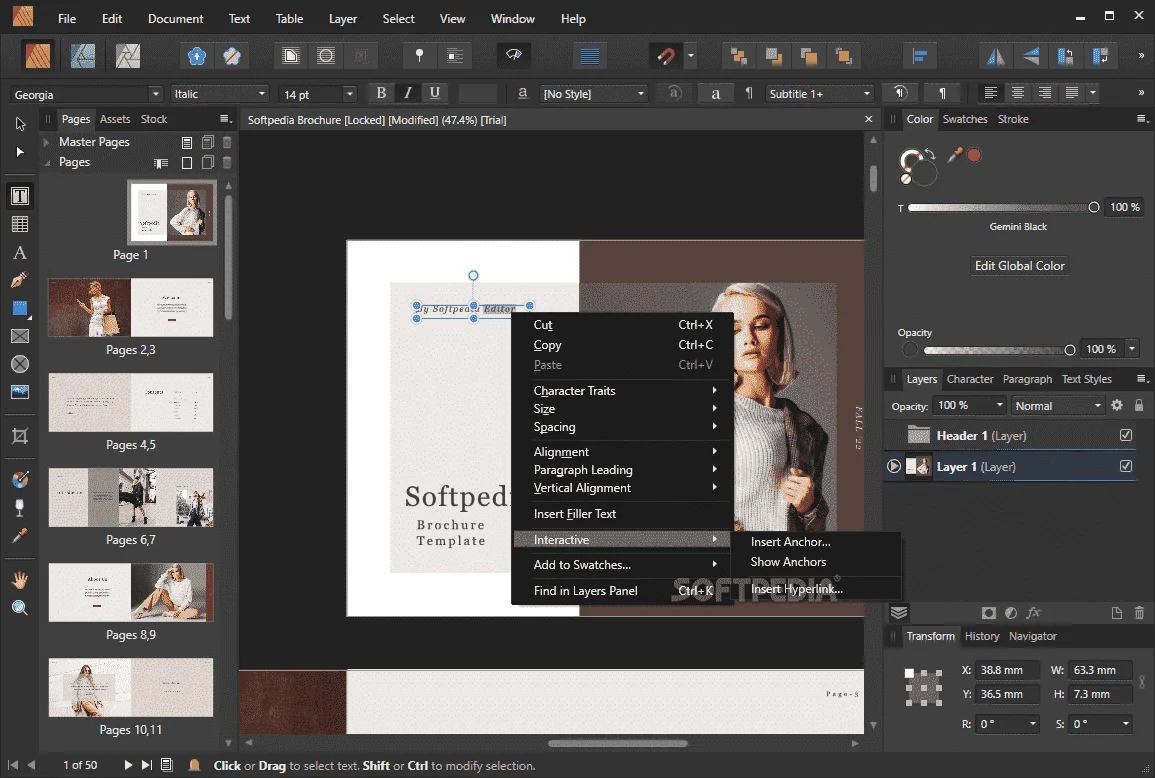Choose Insert Hyperlink... from submenu
Viewport: 1155px width, 778px height.
[796, 589]
